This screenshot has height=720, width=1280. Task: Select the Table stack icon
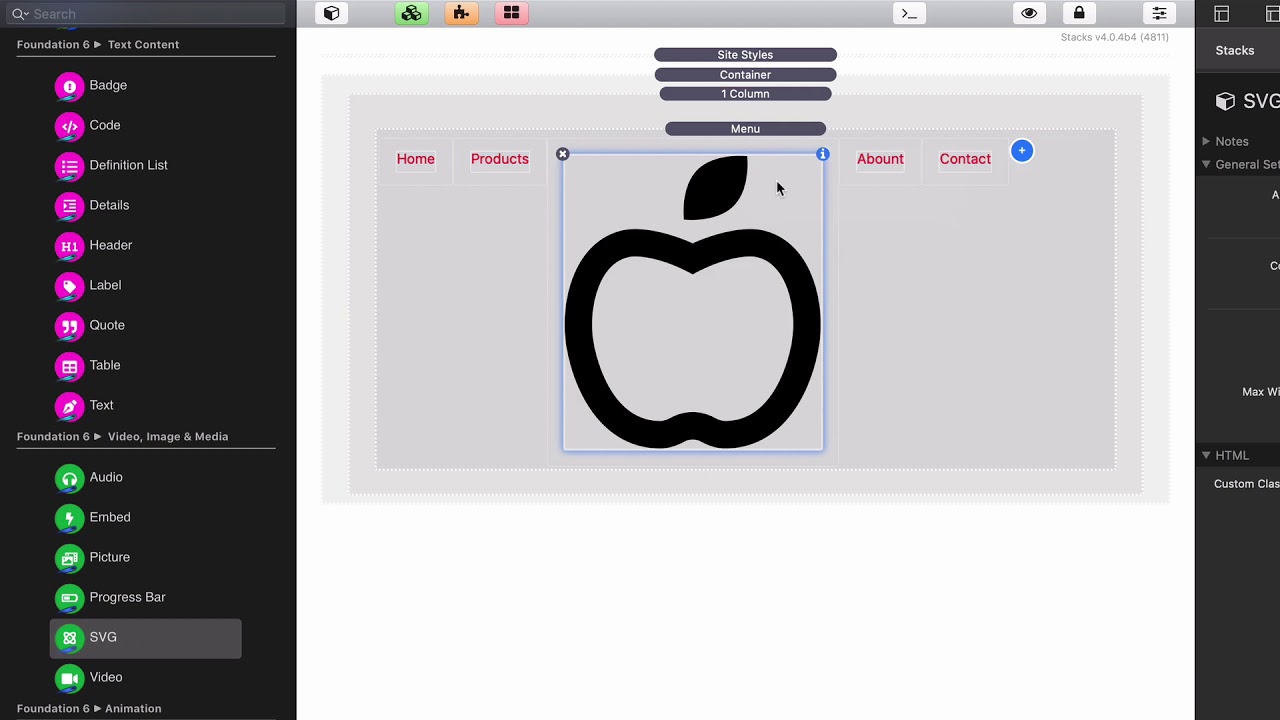(69, 366)
